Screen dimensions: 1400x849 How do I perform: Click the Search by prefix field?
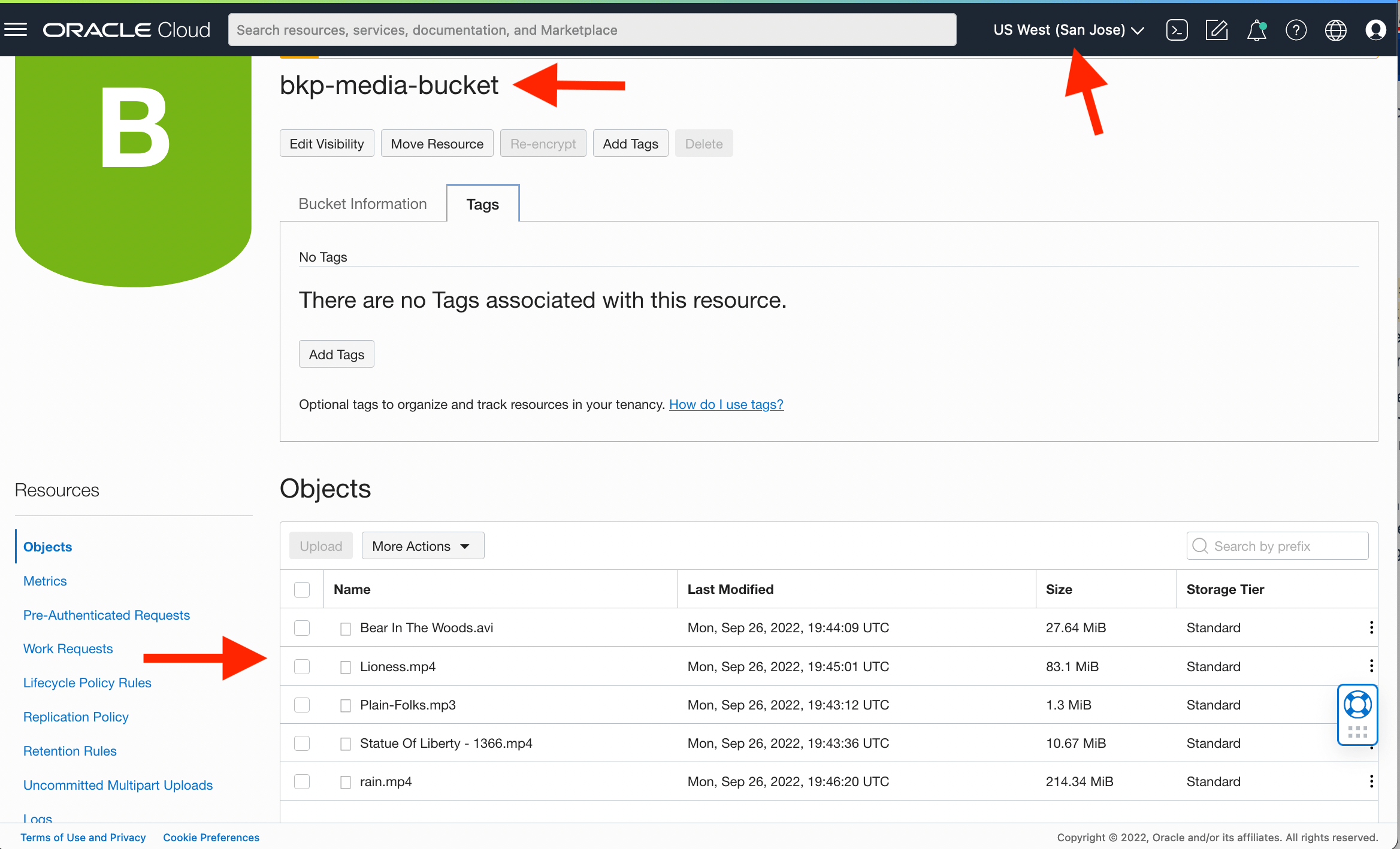(1277, 545)
